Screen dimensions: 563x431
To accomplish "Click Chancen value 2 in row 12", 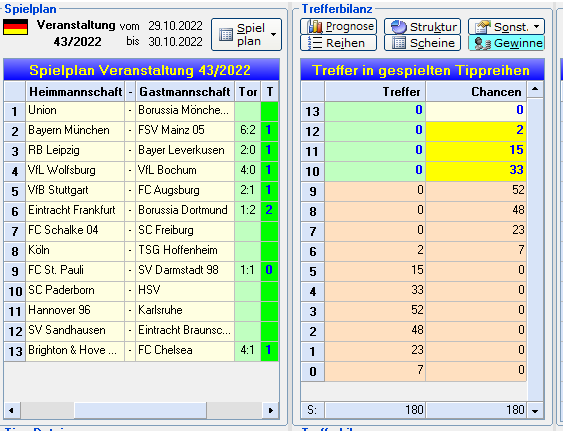I will click(476, 131).
